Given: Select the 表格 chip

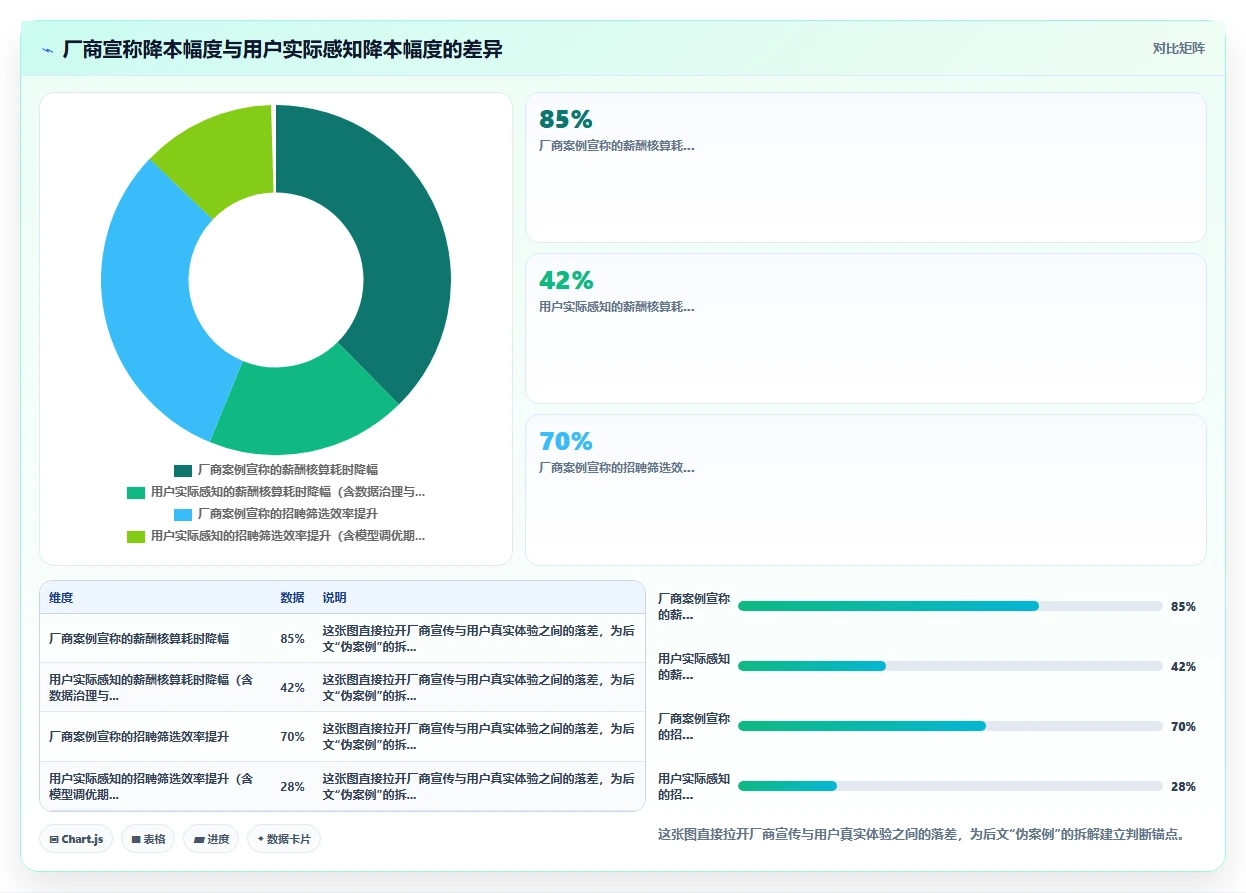Looking at the screenshot, I should click(x=149, y=839).
